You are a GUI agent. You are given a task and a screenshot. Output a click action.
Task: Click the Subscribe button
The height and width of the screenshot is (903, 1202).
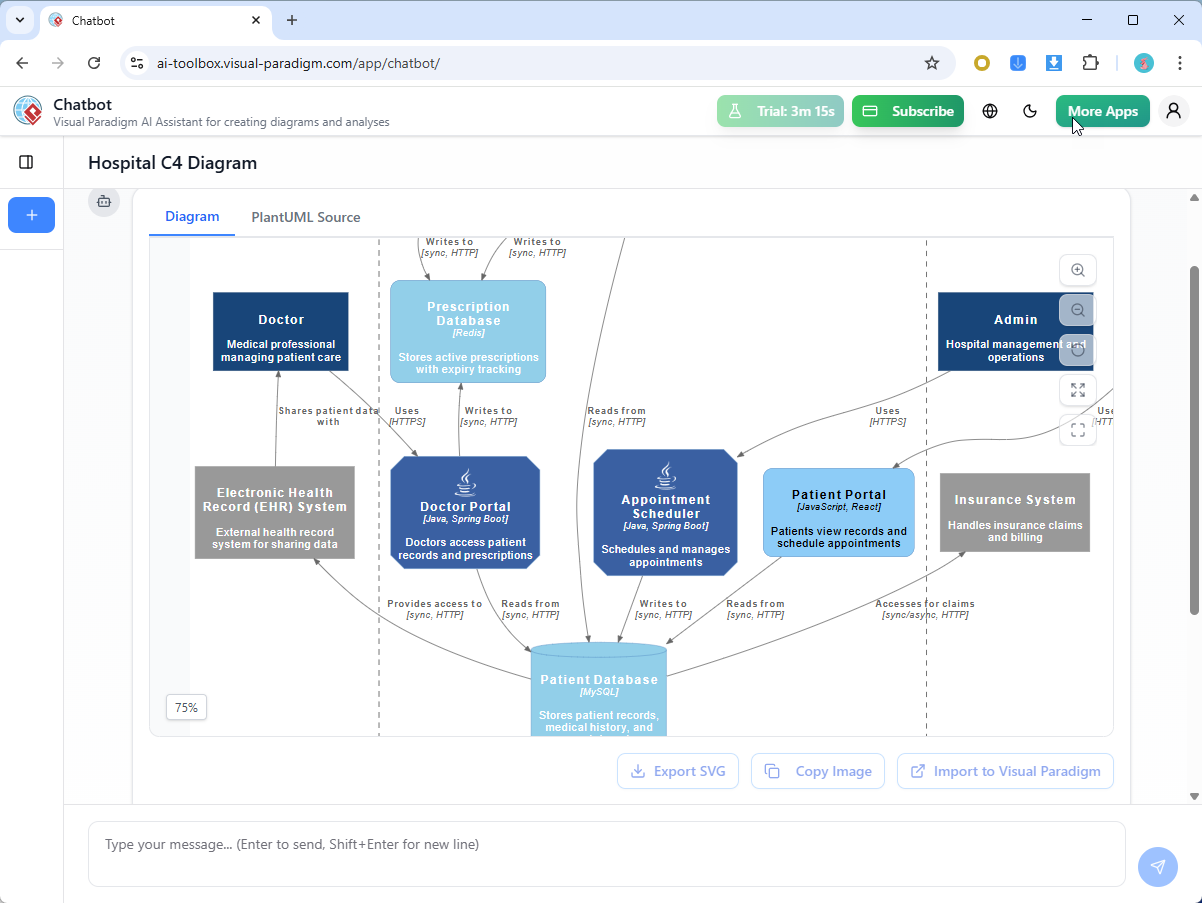point(907,111)
